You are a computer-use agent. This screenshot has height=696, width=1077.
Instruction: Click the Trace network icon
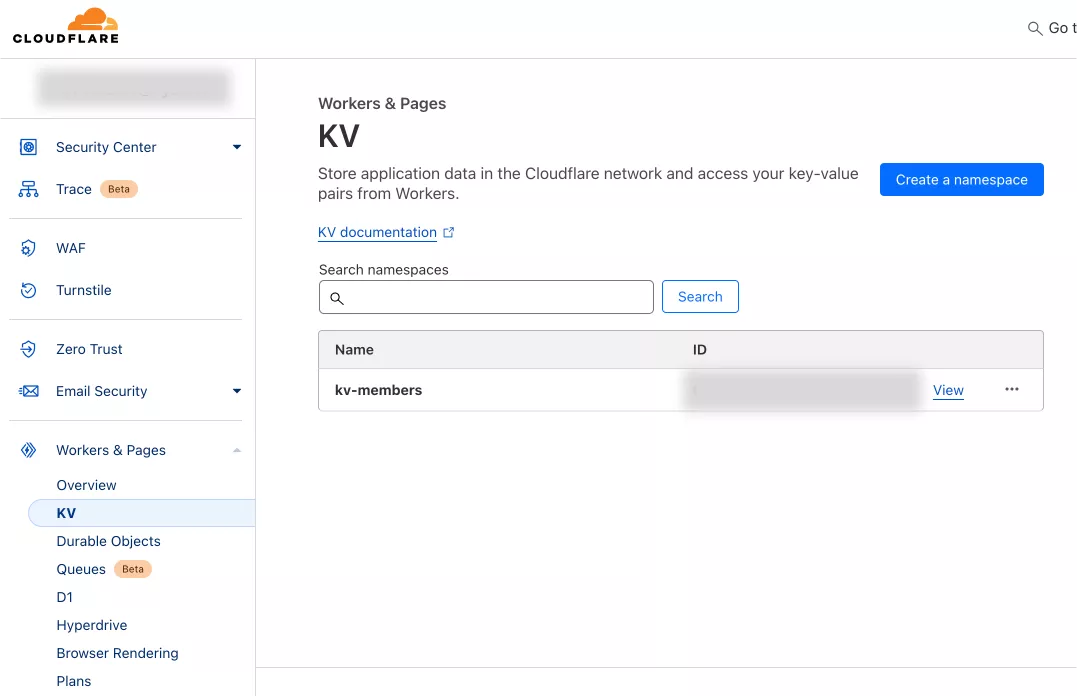click(29, 189)
